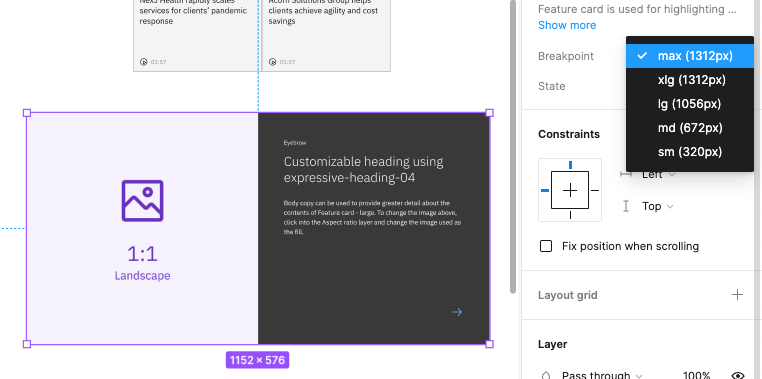The image size is (762, 379).
Task: Click the 100% layer opacity field
Action: [x=696, y=375]
